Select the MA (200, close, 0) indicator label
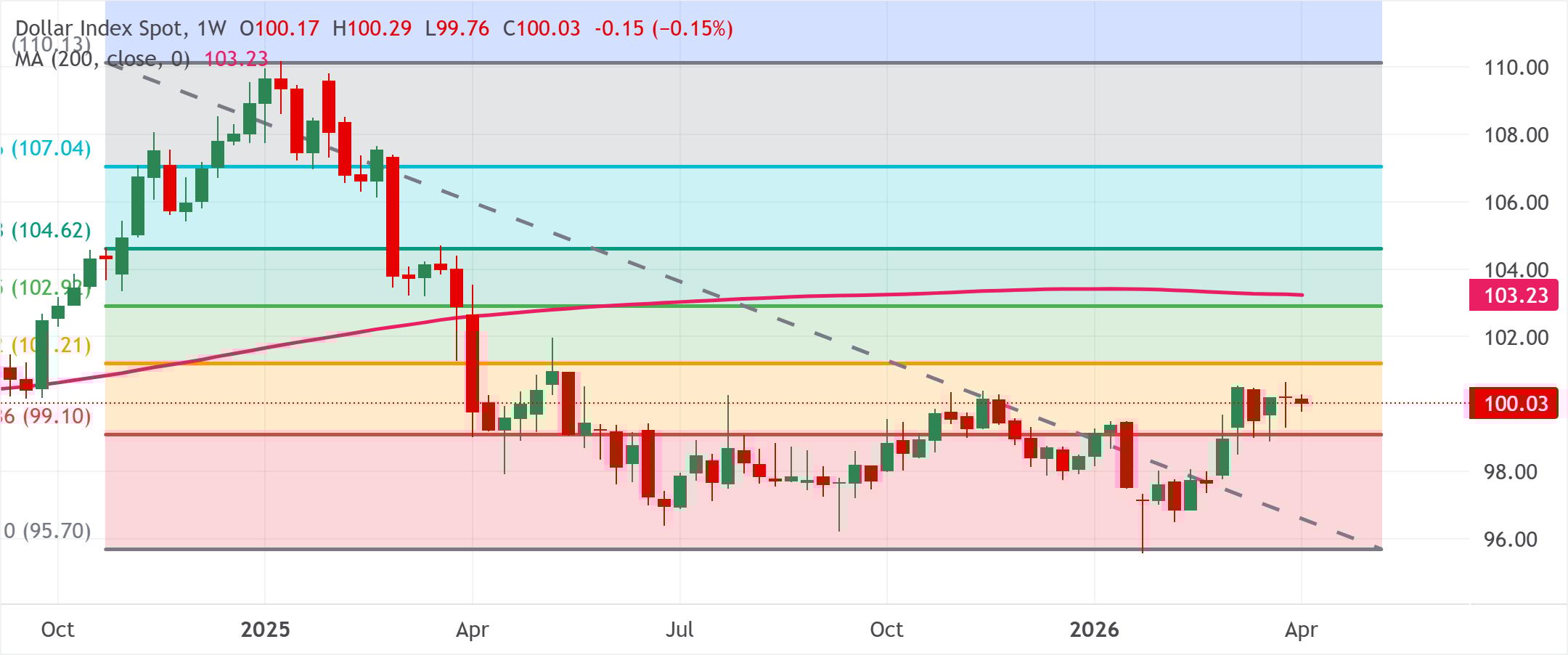This screenshot has height=655, width=1568. (102, 59)
